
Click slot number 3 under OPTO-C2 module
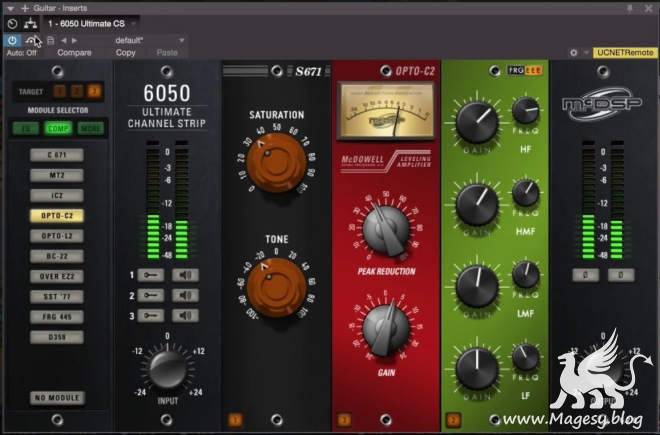click(344, 420)
